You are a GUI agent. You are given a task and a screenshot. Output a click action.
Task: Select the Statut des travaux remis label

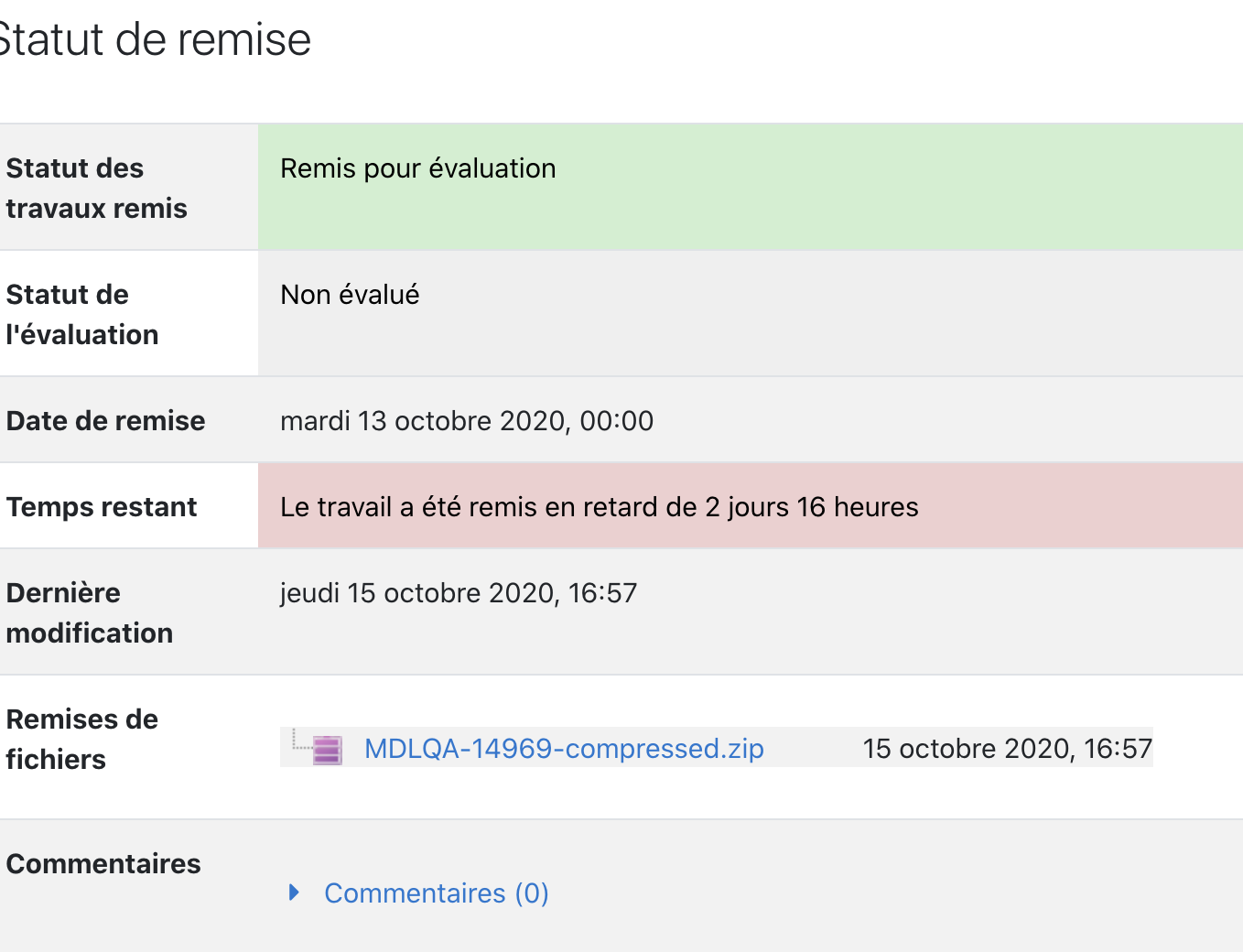tap(96, 189)
